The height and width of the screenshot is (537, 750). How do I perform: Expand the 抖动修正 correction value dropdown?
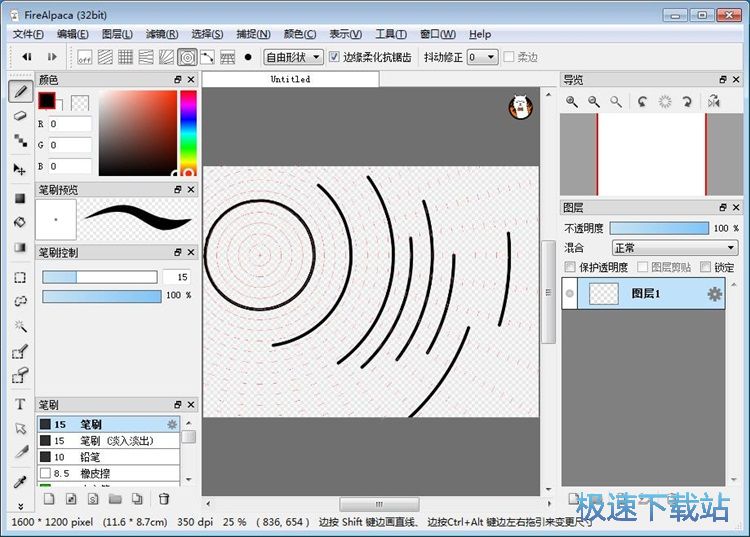[482, 57]
